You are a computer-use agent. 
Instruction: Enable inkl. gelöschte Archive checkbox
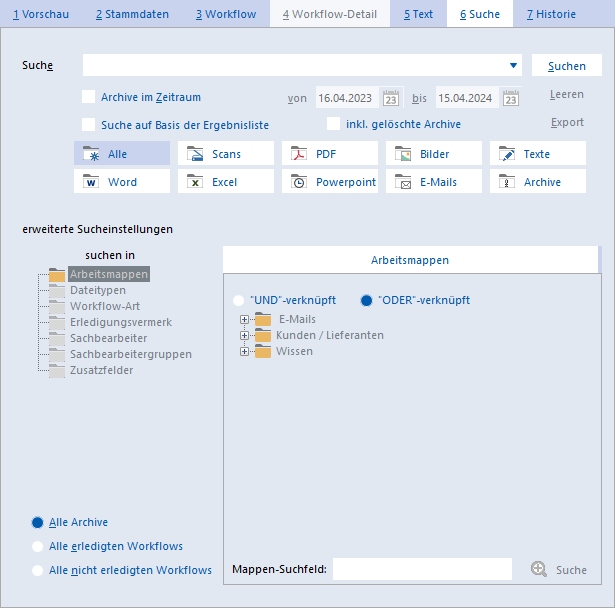(x=333, y=124)
